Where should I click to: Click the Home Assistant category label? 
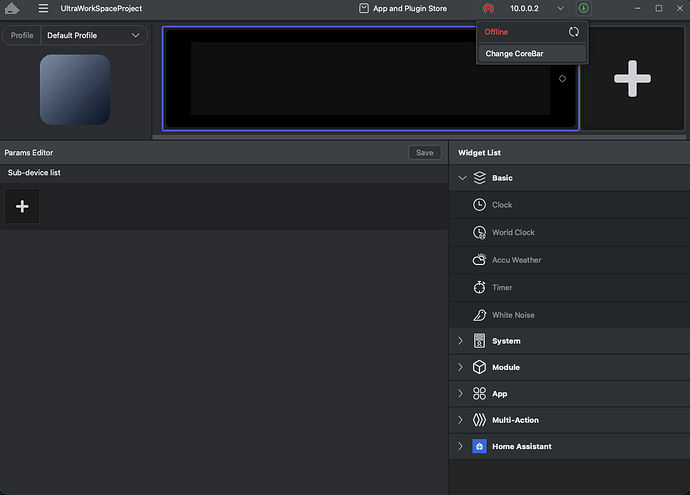pyautogui.click(x=521, y=446)
